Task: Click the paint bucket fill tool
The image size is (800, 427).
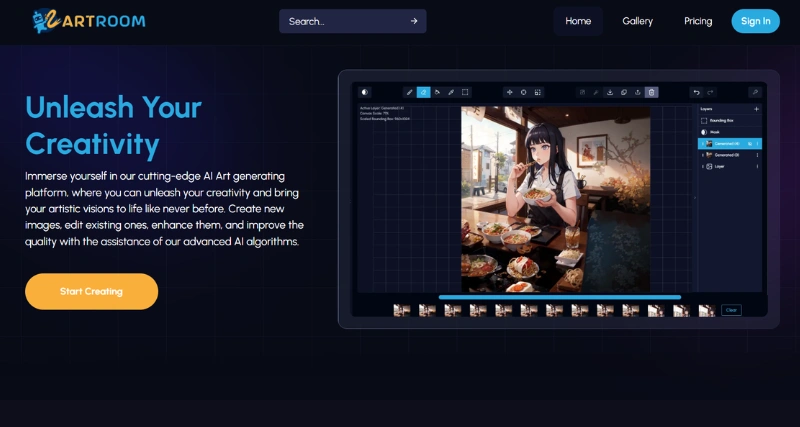Action: 437,92
